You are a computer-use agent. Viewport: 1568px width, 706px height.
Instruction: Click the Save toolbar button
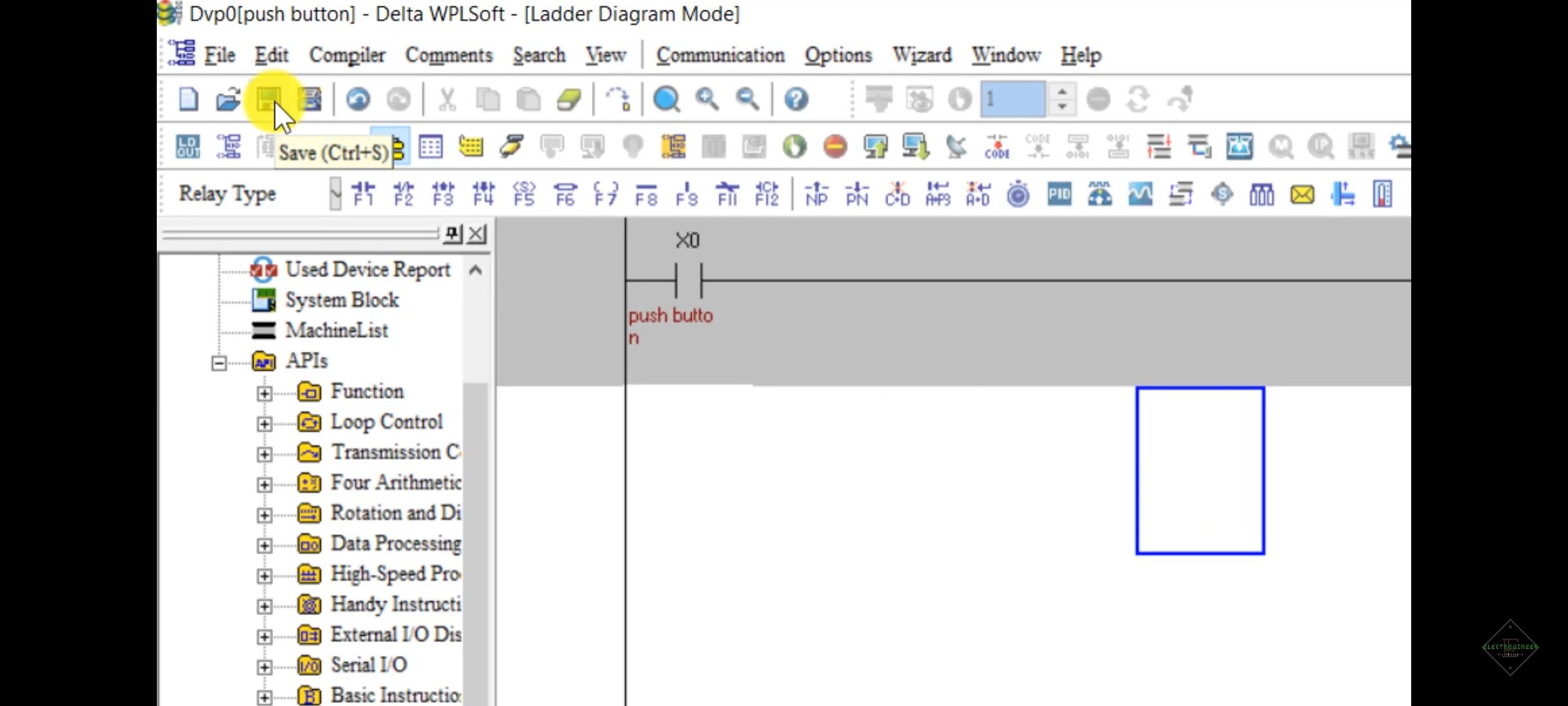[270, 99]
